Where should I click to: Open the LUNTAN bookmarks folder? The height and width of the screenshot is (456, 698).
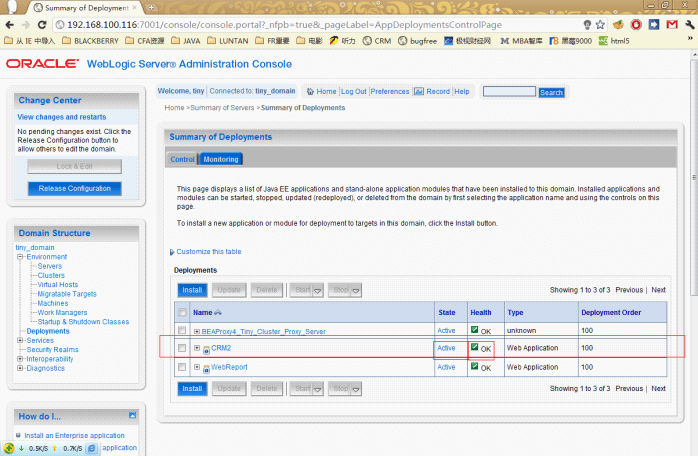pos(228,41)
